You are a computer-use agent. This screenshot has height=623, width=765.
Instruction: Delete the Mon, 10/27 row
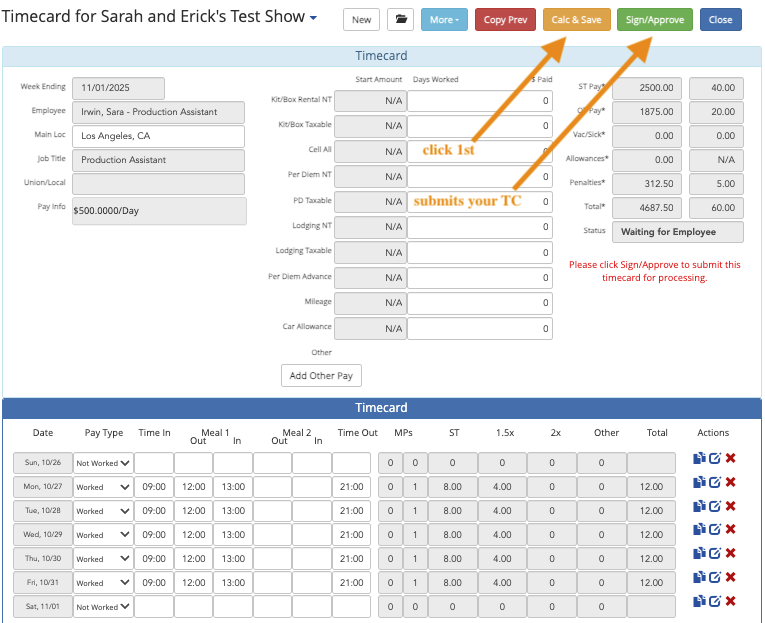[x=730, y=482]
